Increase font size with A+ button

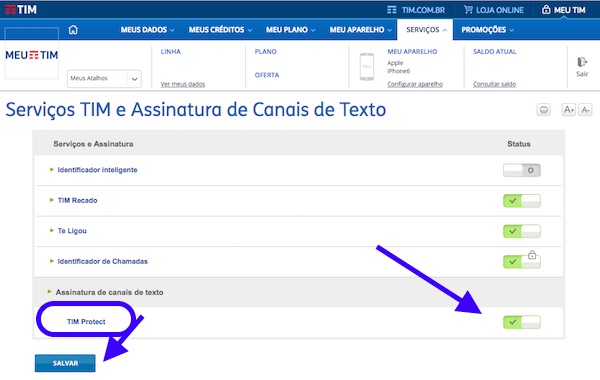coord(569,110)
